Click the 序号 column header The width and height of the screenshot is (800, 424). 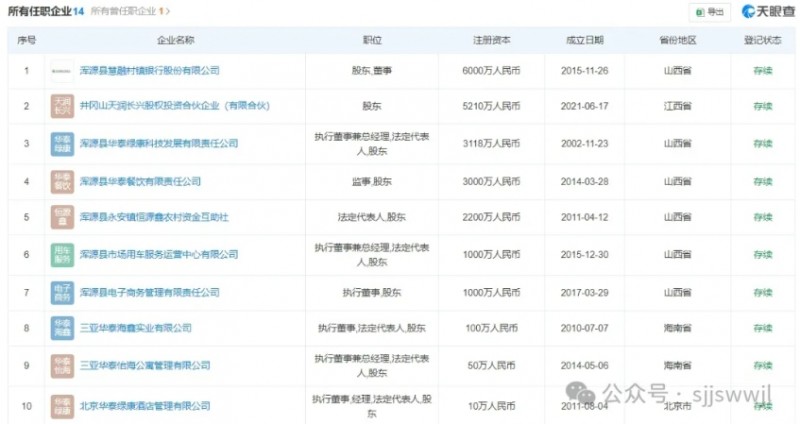point(26,40)
